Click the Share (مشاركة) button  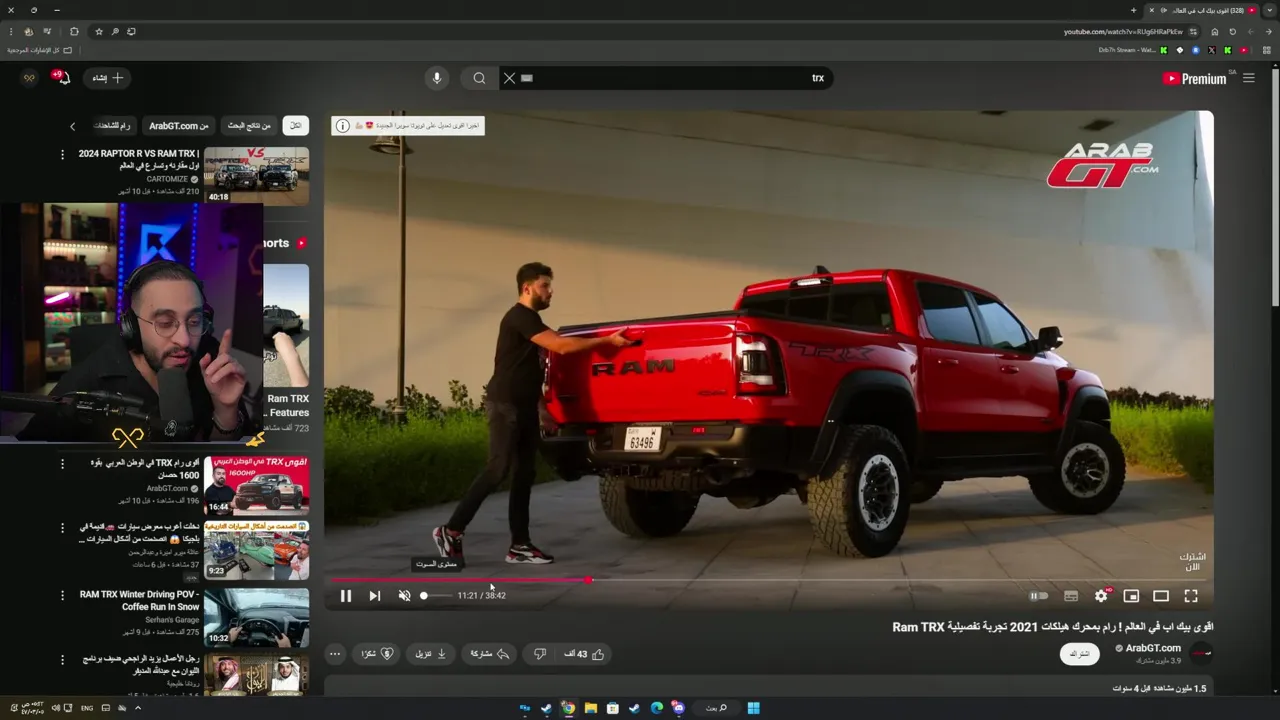pyautogui.click(x=490, y=654)
